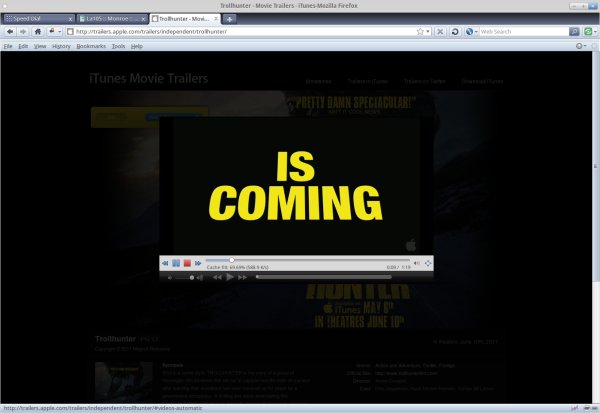Mute using the video player speaker icon
This screenshot has height=413, width=600.
coord(417,263)
